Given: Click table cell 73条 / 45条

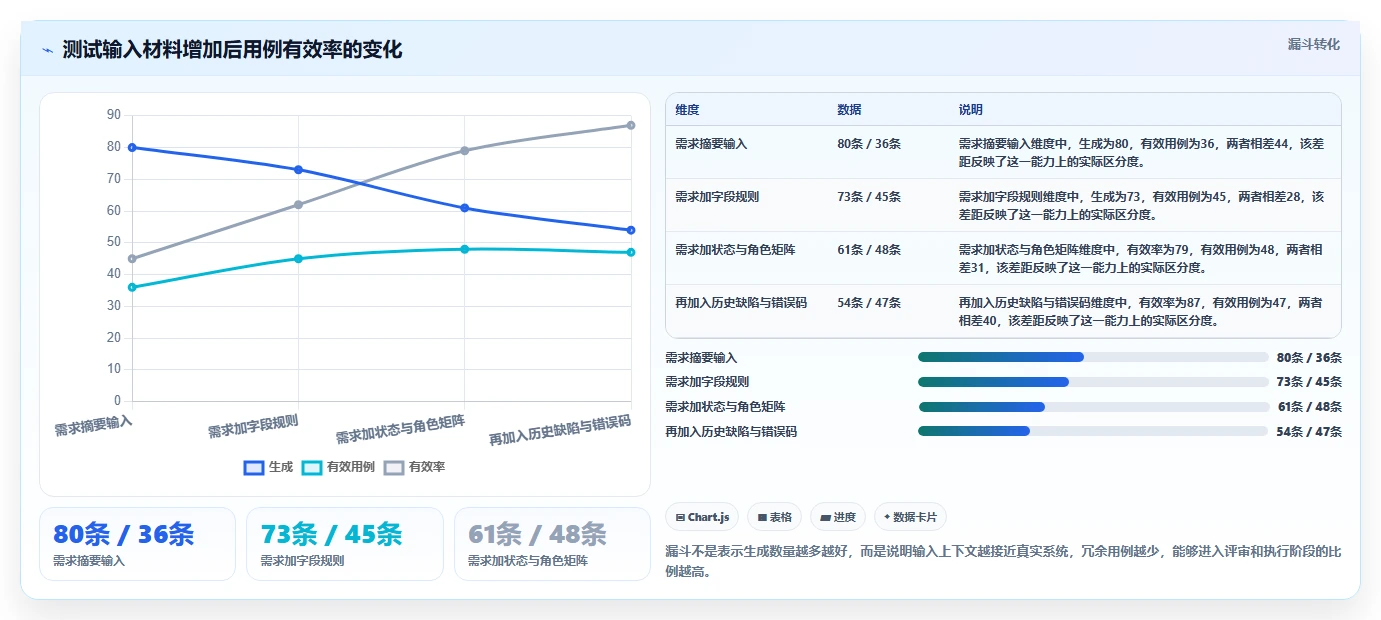Looking at the screenshot, I should [x=869, y=197].
